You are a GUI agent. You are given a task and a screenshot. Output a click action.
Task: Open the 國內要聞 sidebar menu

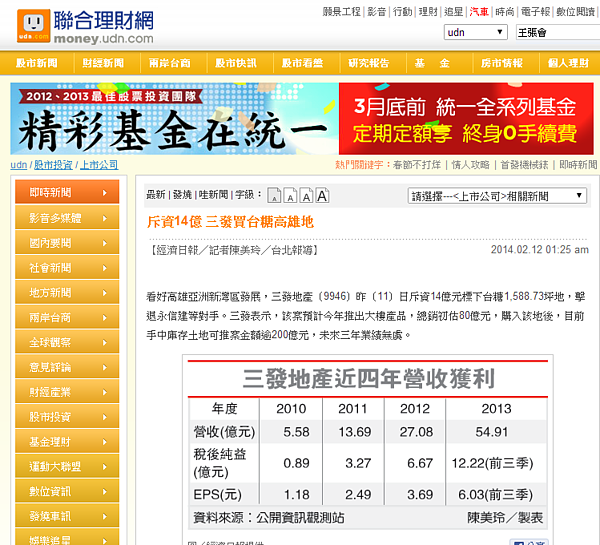click(x=67, y=242)
